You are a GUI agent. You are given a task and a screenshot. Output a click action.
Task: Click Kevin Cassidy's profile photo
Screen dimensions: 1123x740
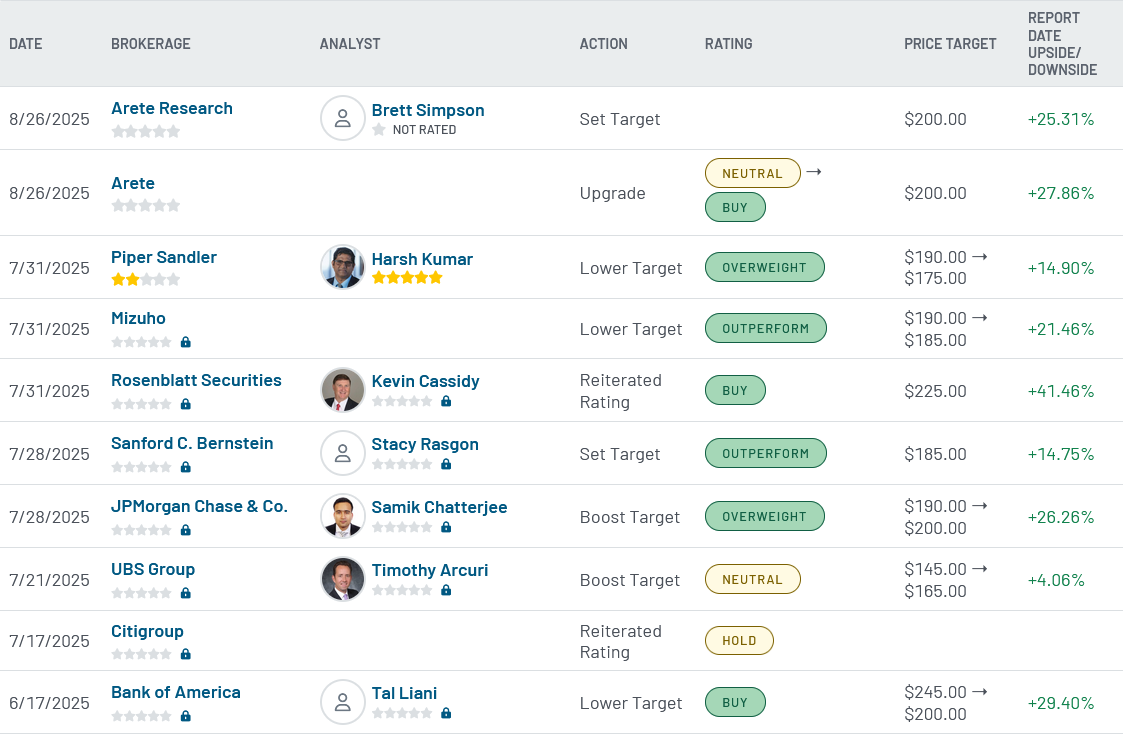click(x=343, y=390)
